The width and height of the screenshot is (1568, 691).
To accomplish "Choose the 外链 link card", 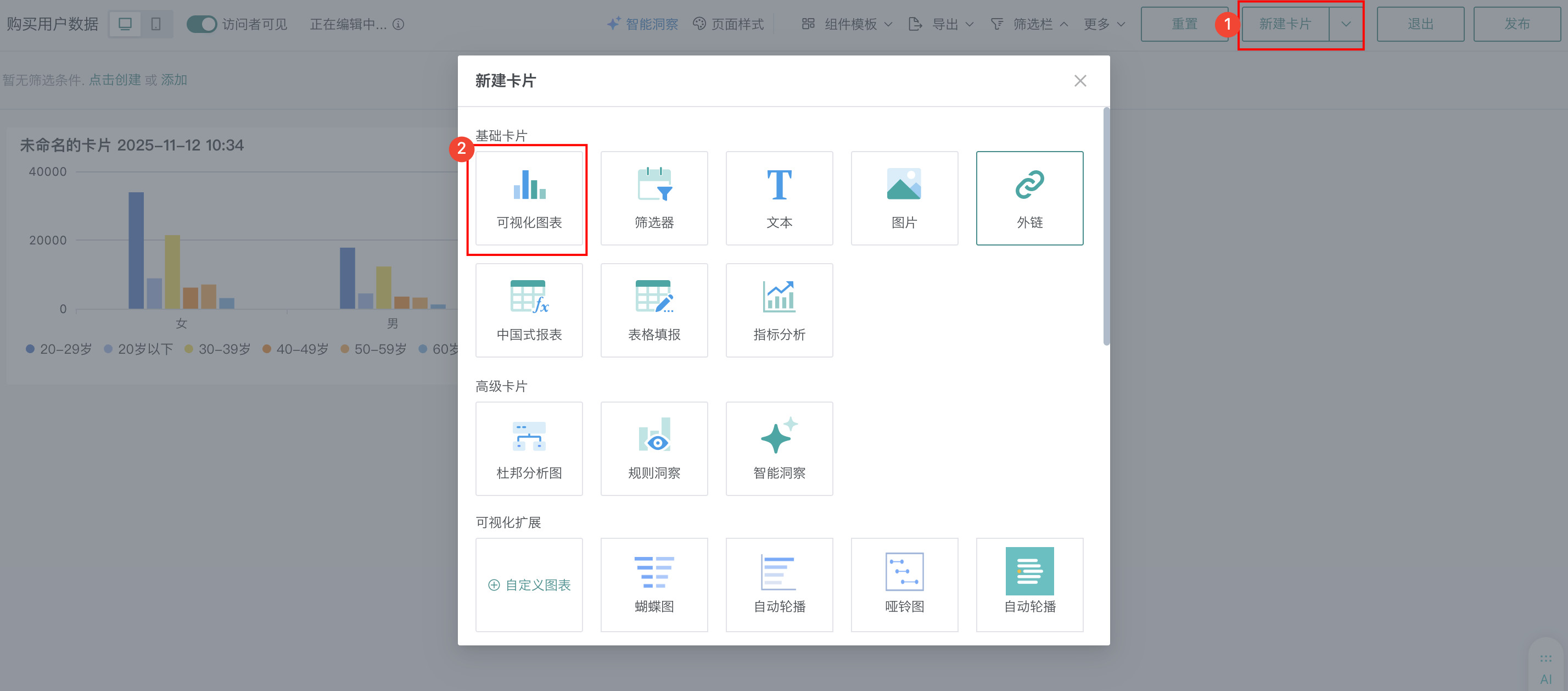I will point(1029,198).
